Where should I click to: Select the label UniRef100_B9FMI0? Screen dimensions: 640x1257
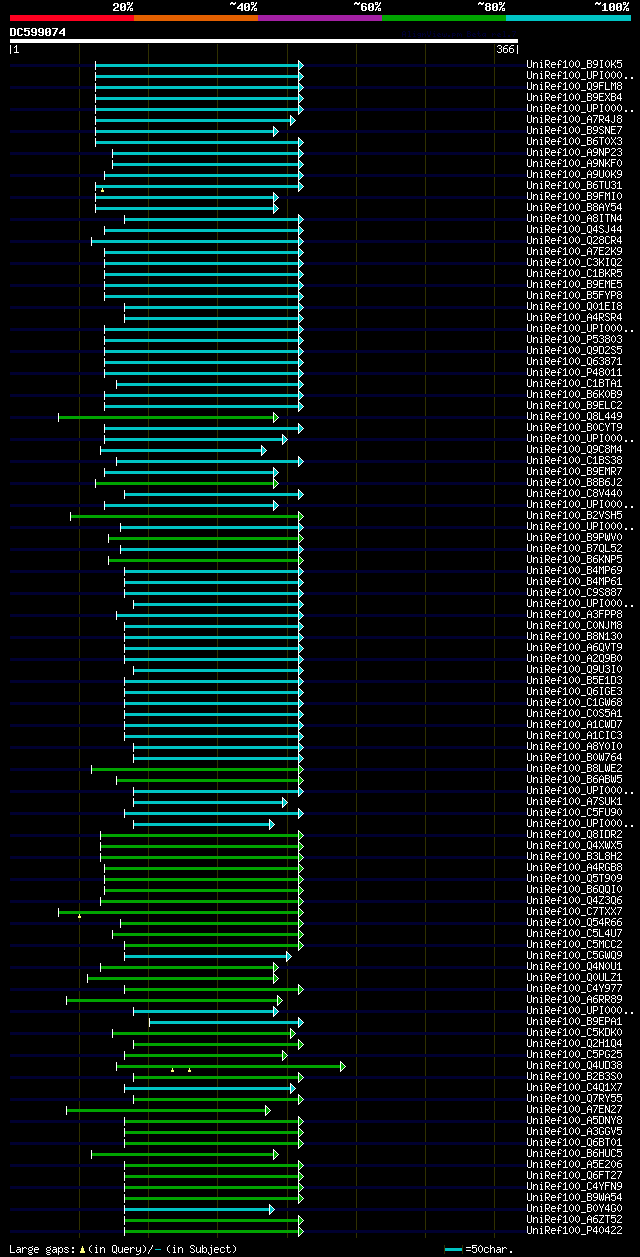pyautogui.click(x=574, y=196)
